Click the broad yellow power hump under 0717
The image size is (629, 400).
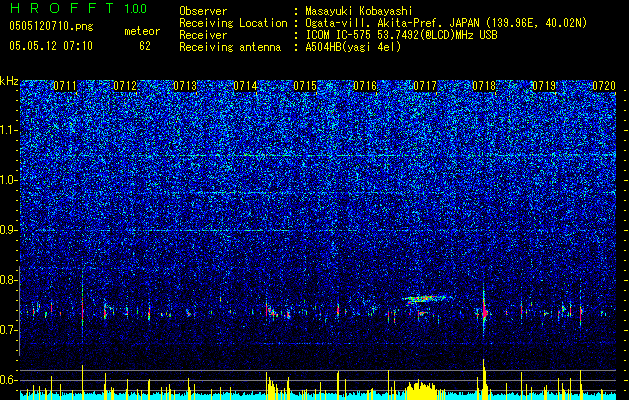pos(421,390)
